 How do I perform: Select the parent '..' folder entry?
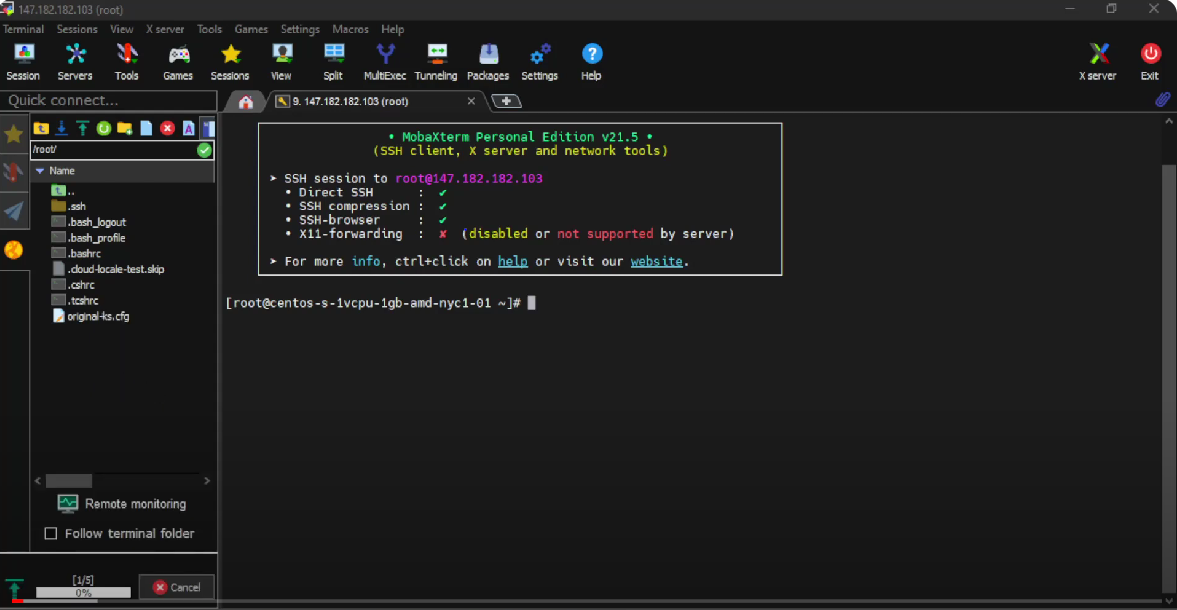63,191
